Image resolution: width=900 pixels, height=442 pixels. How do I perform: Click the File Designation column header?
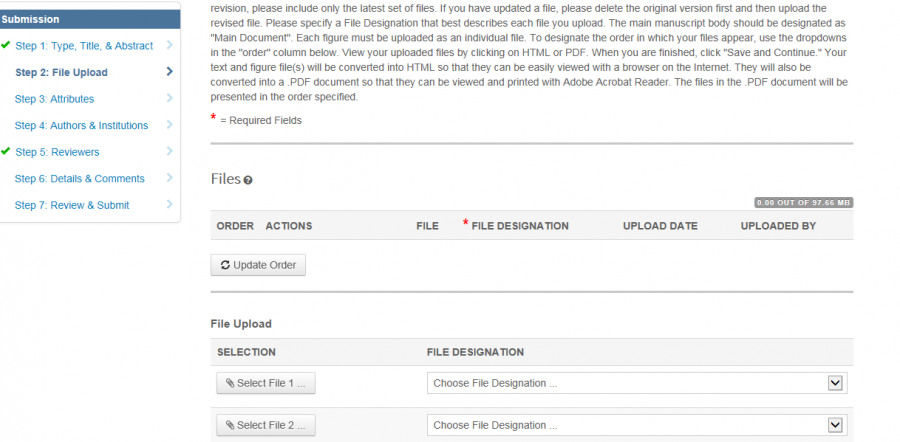coord(519,226)
